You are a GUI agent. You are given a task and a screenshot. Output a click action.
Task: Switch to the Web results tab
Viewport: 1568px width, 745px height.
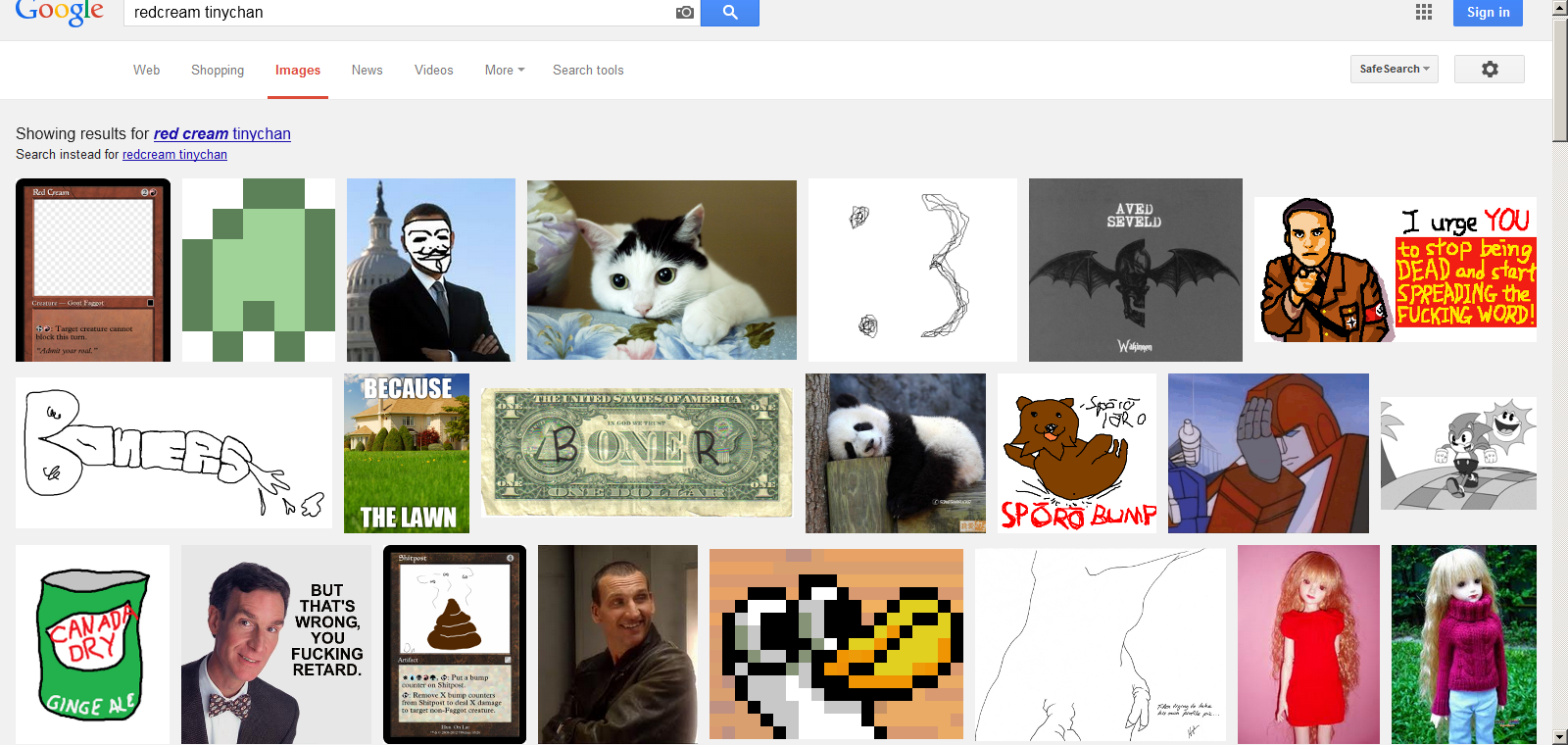147,71
